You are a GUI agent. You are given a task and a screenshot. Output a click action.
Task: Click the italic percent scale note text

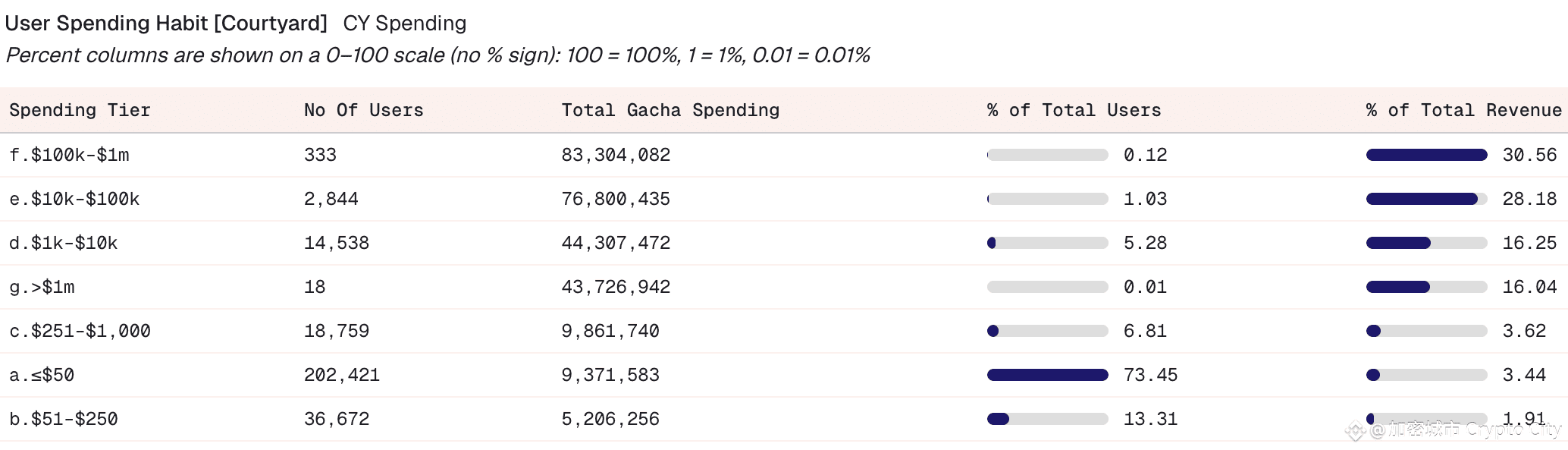click(437, 55)
